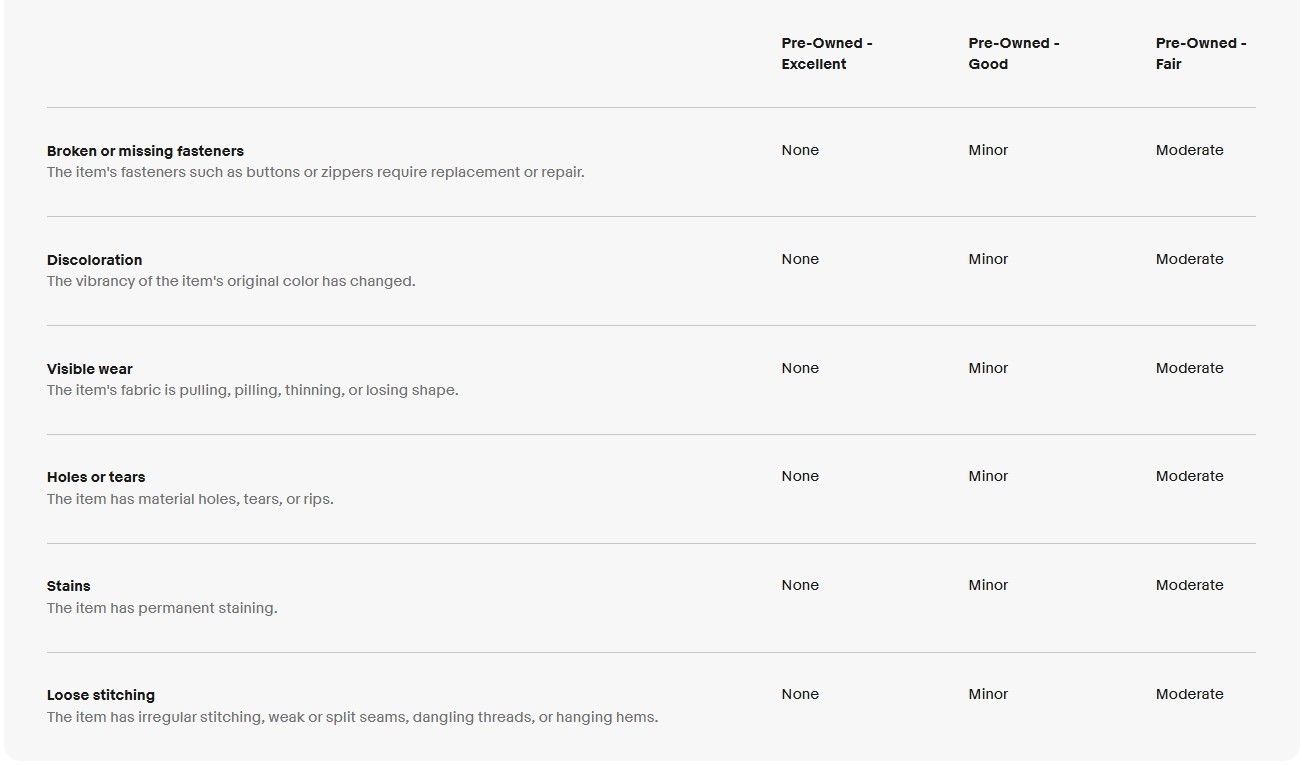1302x765 pixels.
Task: Click Minor in the Discoloration row
Action: point(988,259)
